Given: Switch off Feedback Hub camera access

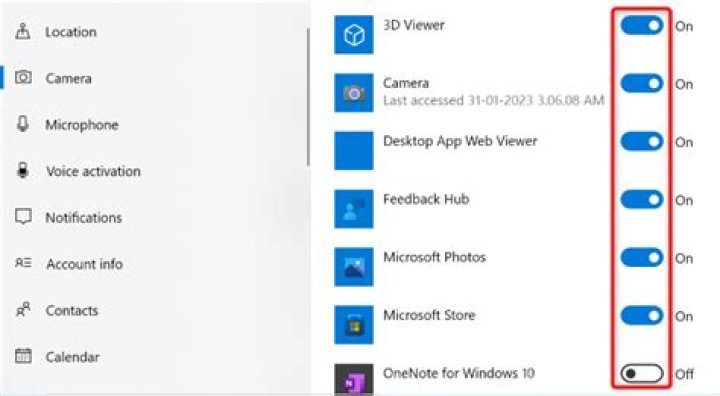Looking at the screenshot, I should (641, 199).
